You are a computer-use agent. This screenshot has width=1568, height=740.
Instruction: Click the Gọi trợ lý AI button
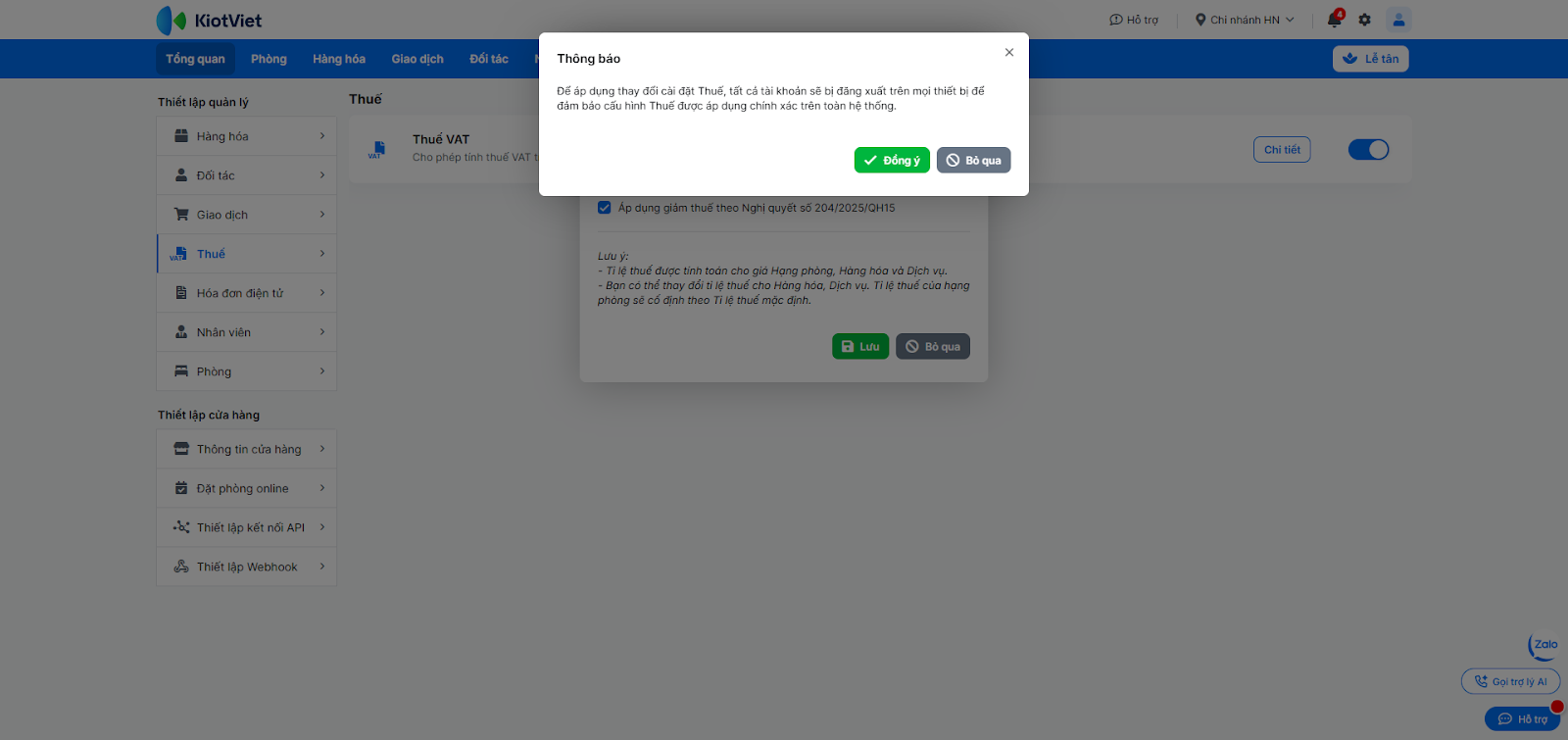[1510, 681]
